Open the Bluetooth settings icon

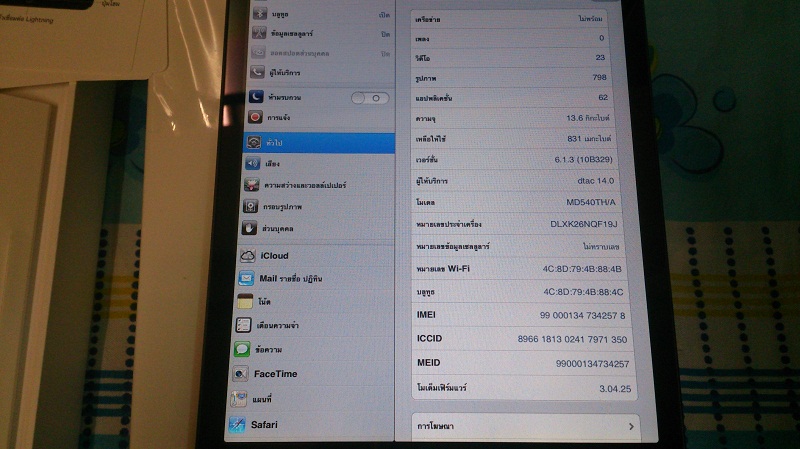point(260,14)
